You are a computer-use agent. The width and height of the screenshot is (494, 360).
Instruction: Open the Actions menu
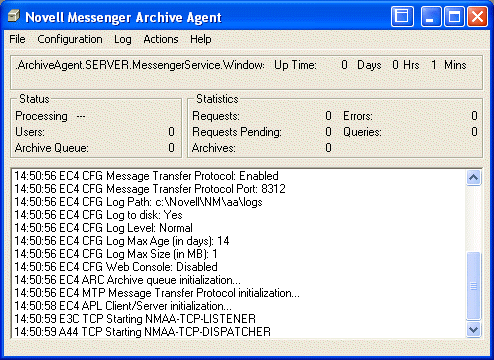coord(161,39)
